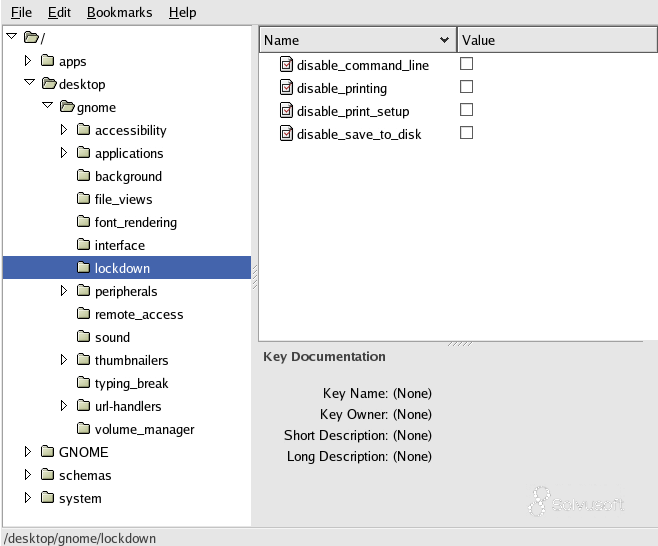
Task: Click the thumbnailers folder icon
Action: tap(84, 359)
